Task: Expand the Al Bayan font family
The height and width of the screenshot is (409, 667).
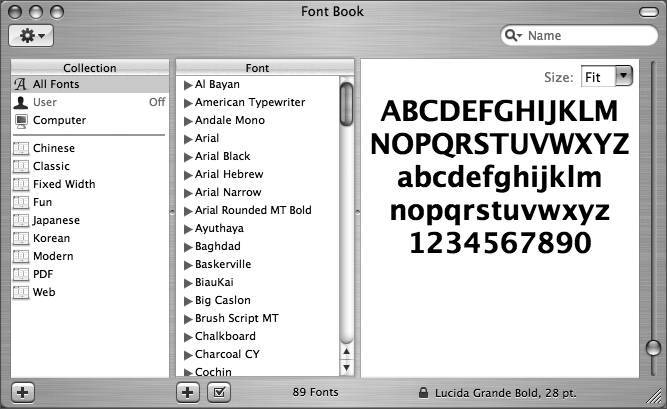Action: 188,85
